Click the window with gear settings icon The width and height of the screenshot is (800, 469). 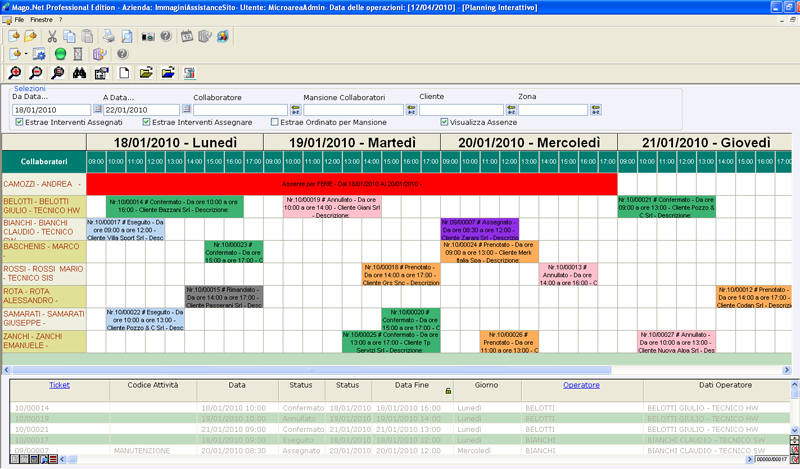[x=39, y=54]
